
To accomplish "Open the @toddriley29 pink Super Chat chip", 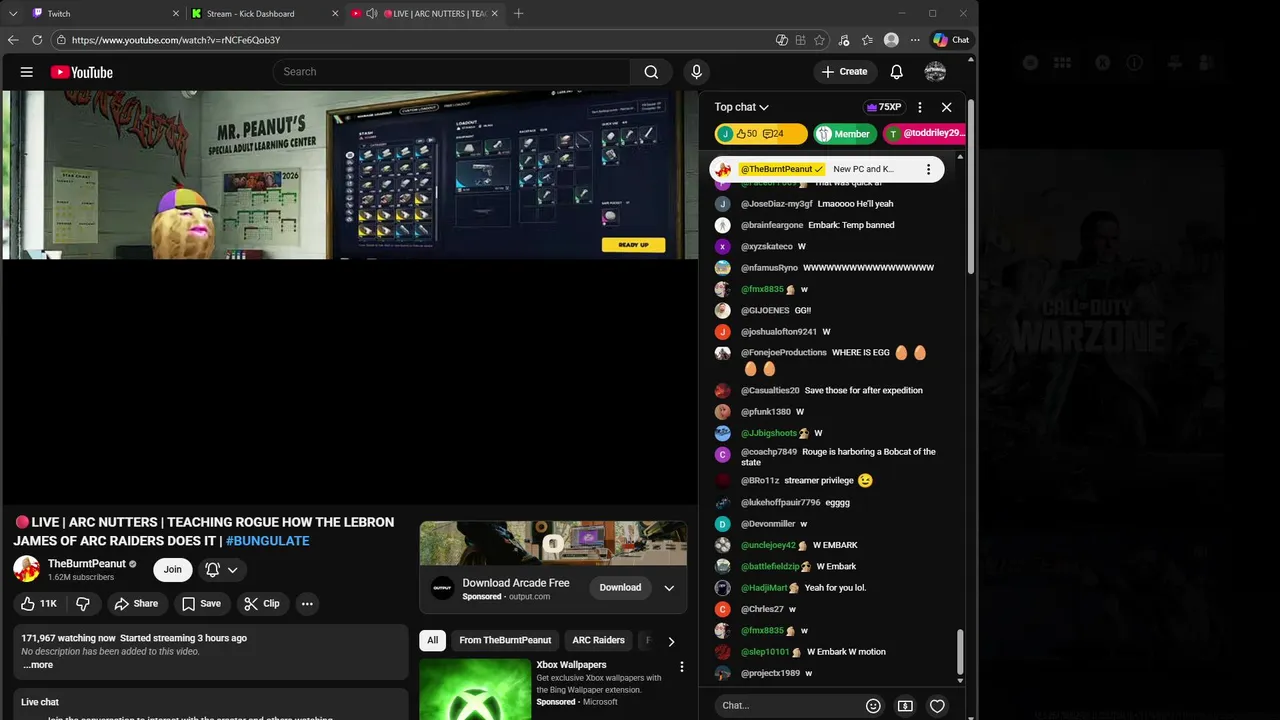I will point(925,134).
